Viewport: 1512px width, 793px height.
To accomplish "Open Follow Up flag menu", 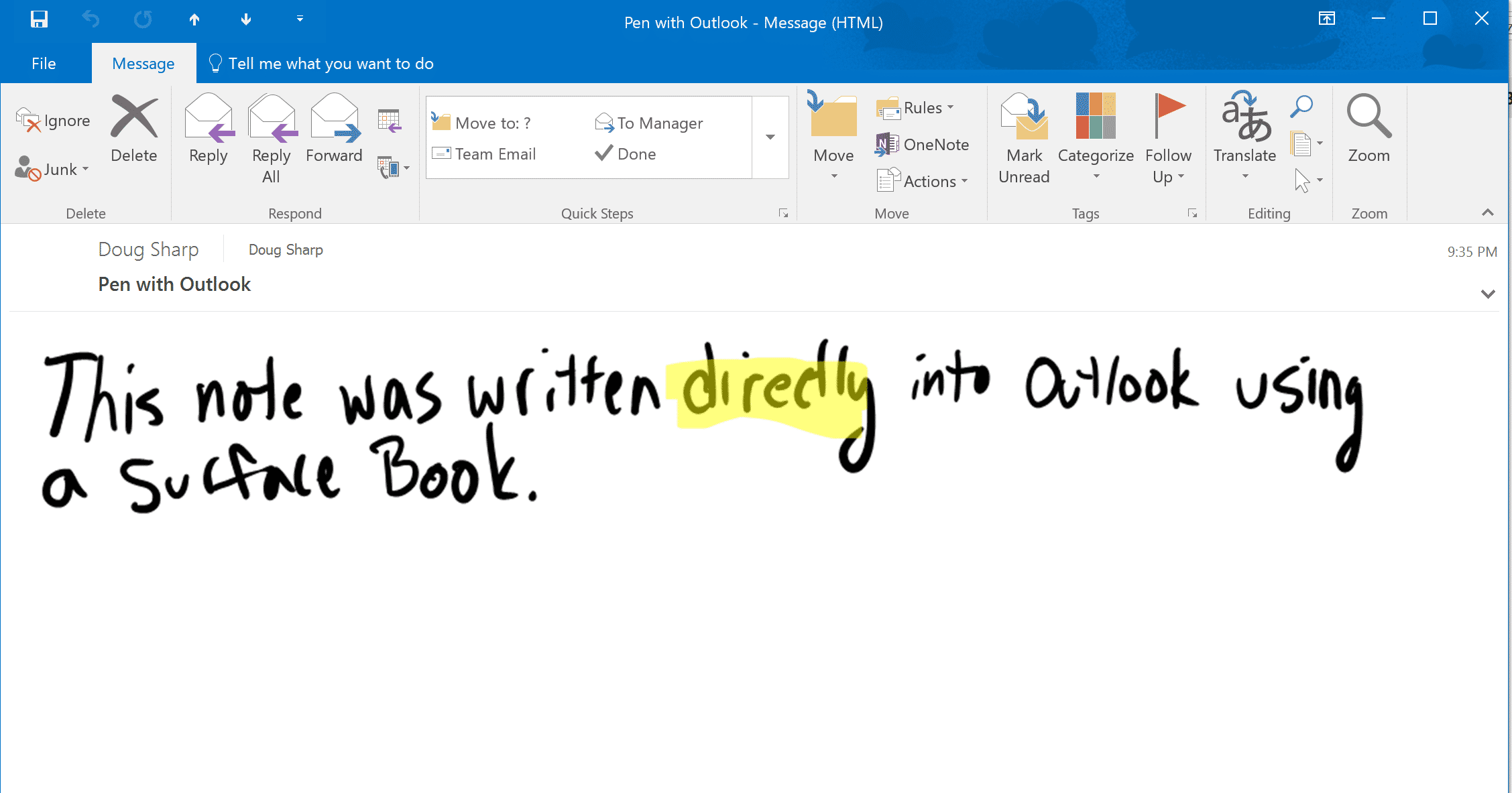I will pyautogui.click(x=1168, y=139).
